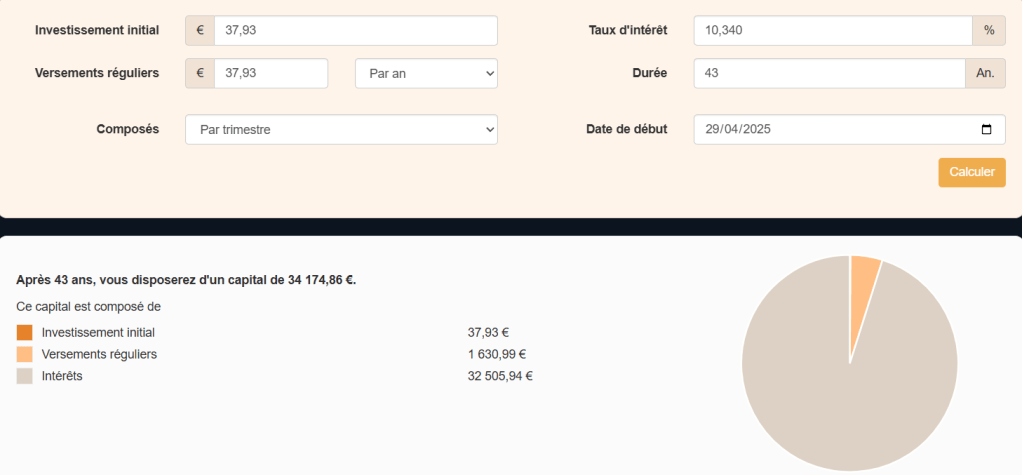Click the euro symbol beside Investissement initial
This screenshot has height=475, width=1022.
click(x=200, y=30)
